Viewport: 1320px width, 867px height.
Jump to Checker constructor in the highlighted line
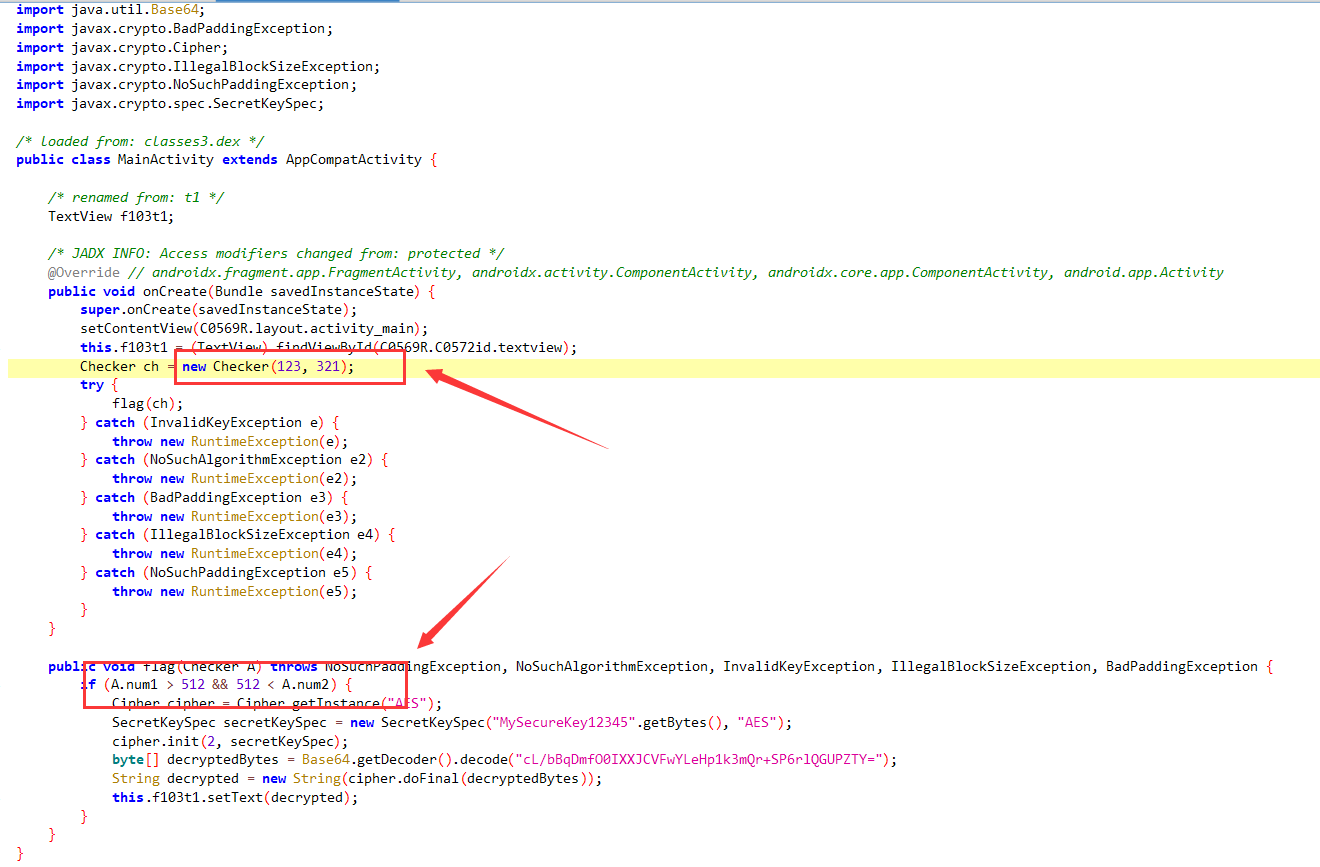(241, 367)
